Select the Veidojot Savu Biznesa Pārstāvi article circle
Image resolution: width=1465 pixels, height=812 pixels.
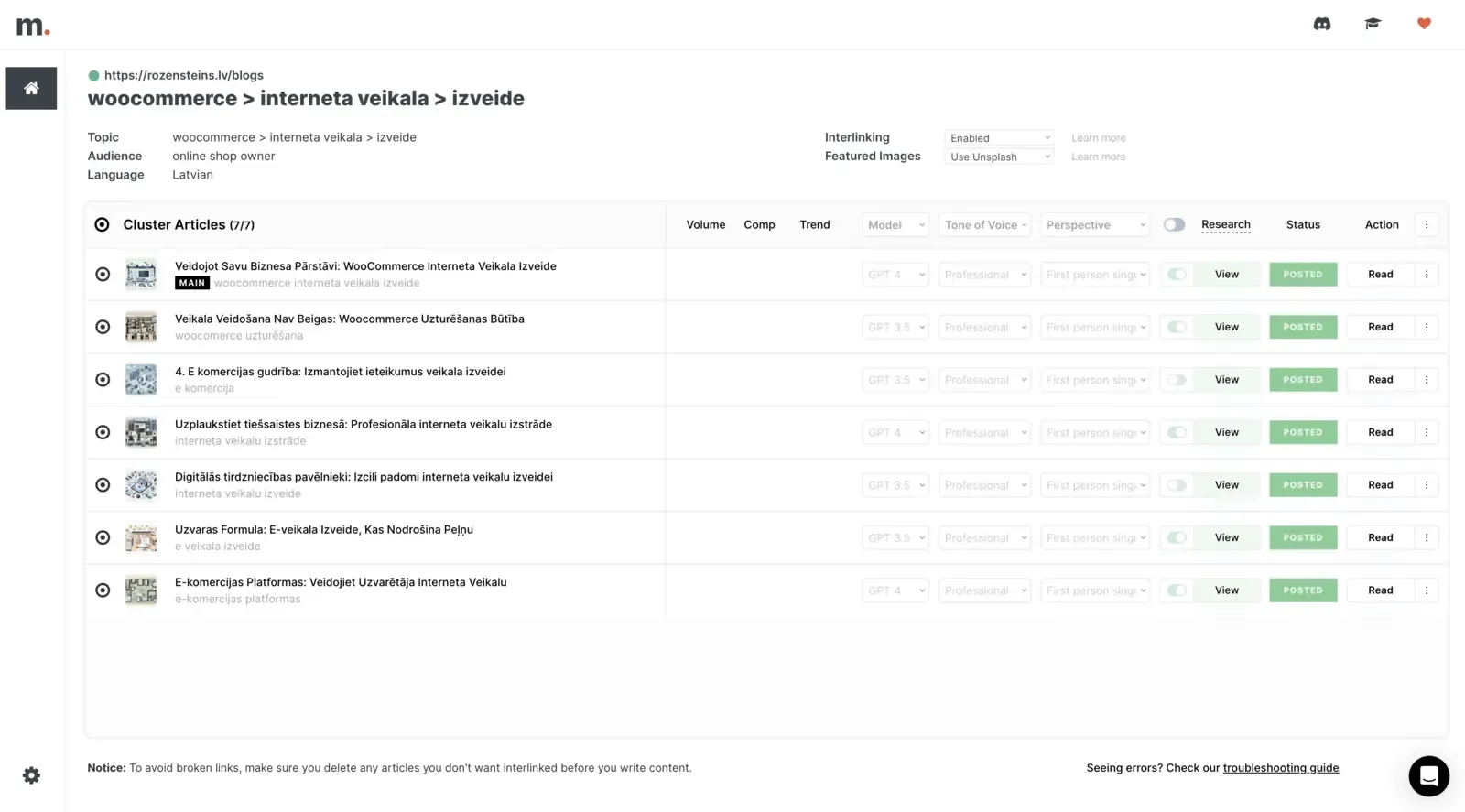[x=103, y=275]
